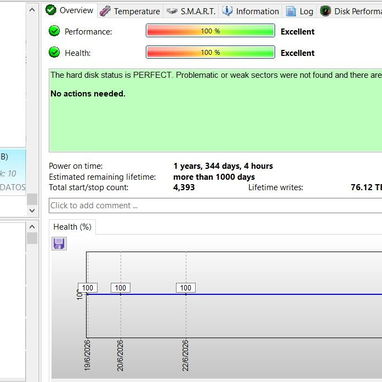Switch to the Temperature tab

click(x=130, y=11)
